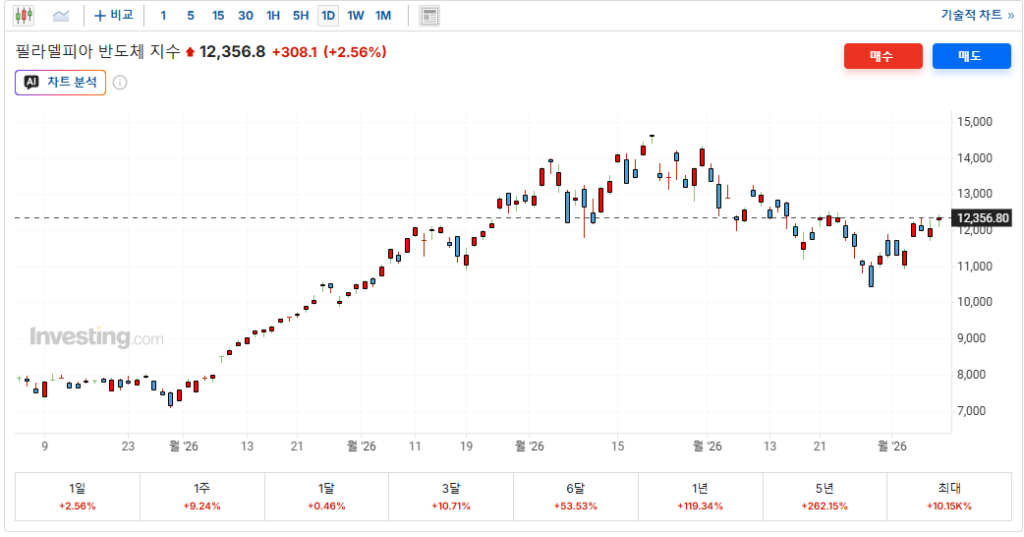Choose the 15 minute interval
The height and width of the screenshot is (537, 1024).
click(x=218, y=16)
